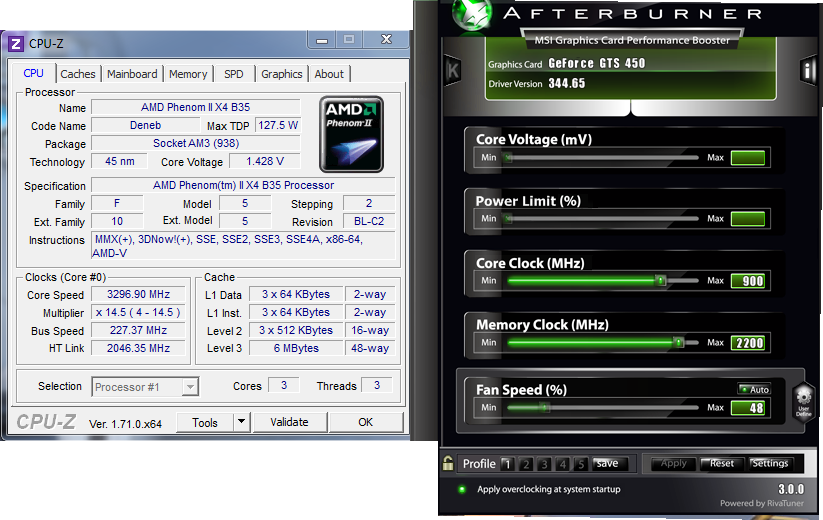Click the Level 2 value 3 x 512 KBytes

[x=296, y=331]
